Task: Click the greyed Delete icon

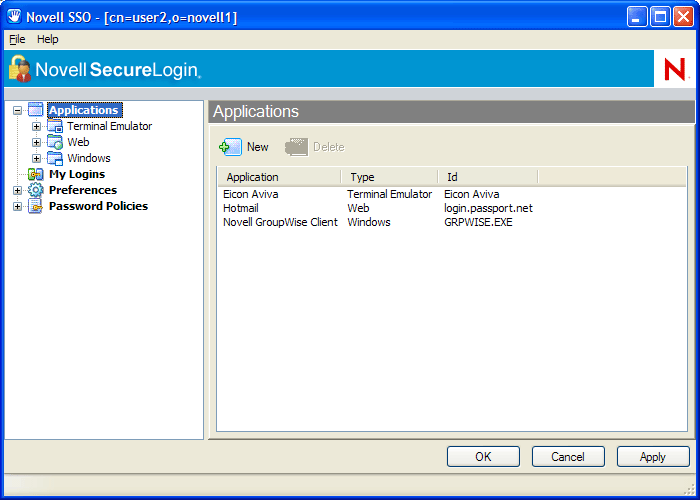Action: [296, 147]
